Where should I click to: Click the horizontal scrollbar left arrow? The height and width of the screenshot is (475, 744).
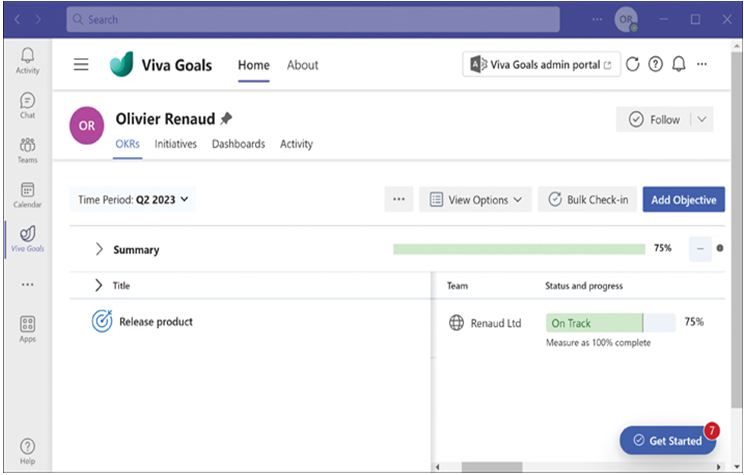click(x=438, y=467)
